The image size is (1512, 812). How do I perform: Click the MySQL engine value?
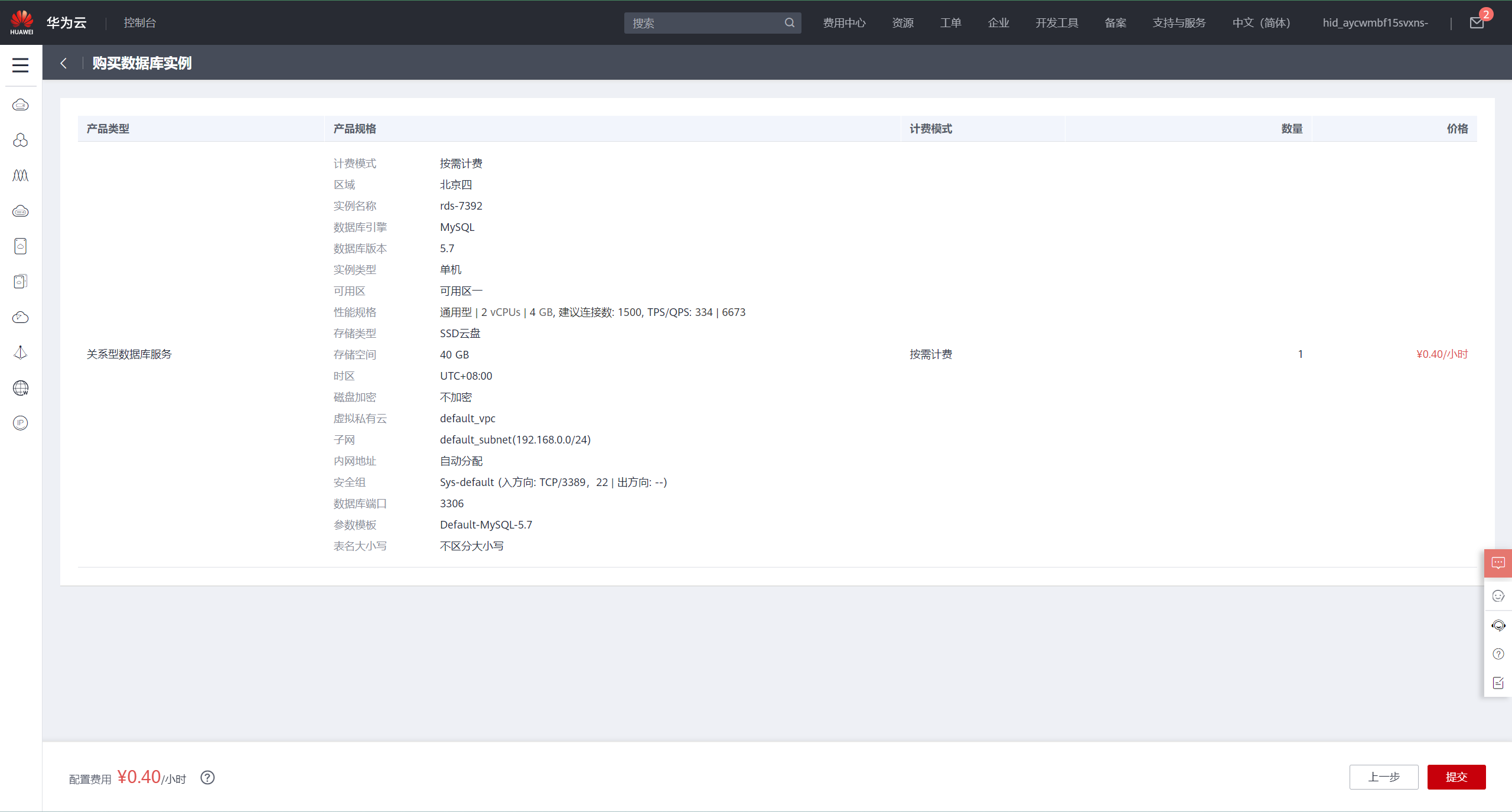[457, 227]
